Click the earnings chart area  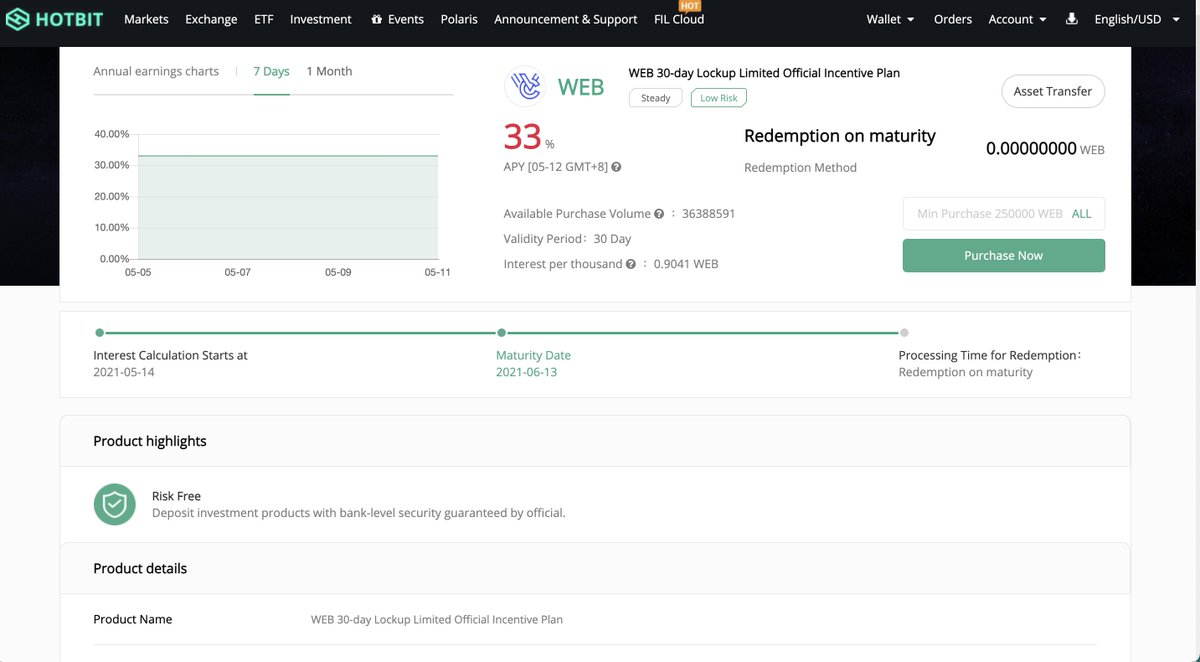(x=288, y=197)
